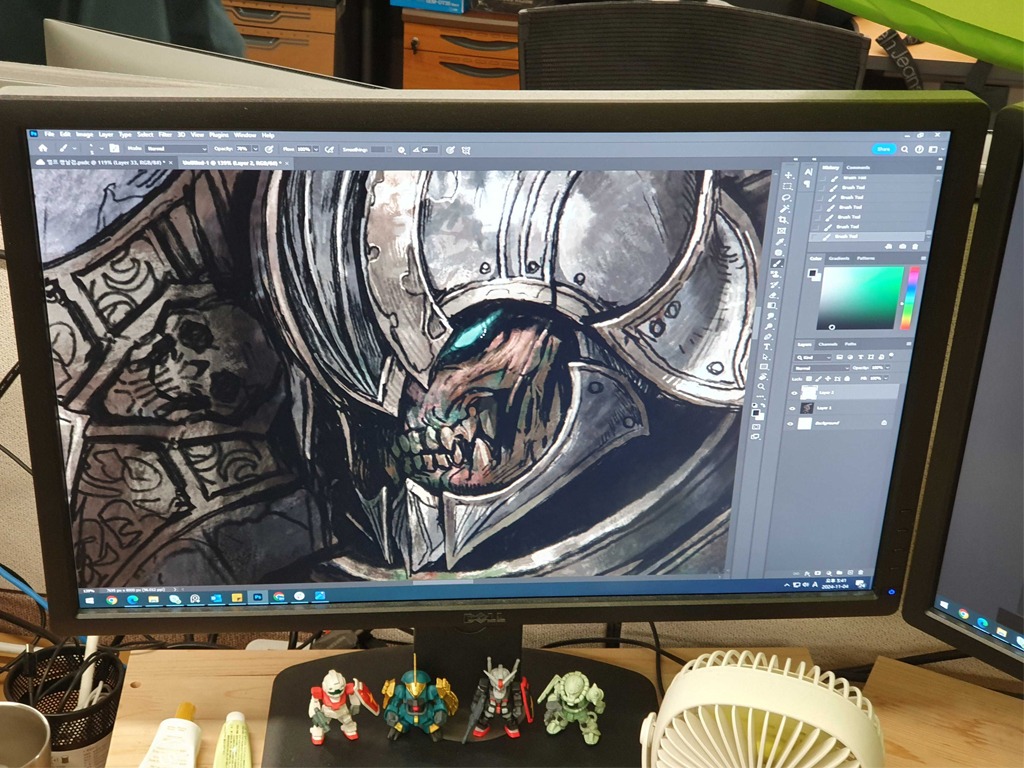This screenshot has width=1024, height=768.
Task: Switch to the Gradients panel tab
Action: [x=839, y=258]
